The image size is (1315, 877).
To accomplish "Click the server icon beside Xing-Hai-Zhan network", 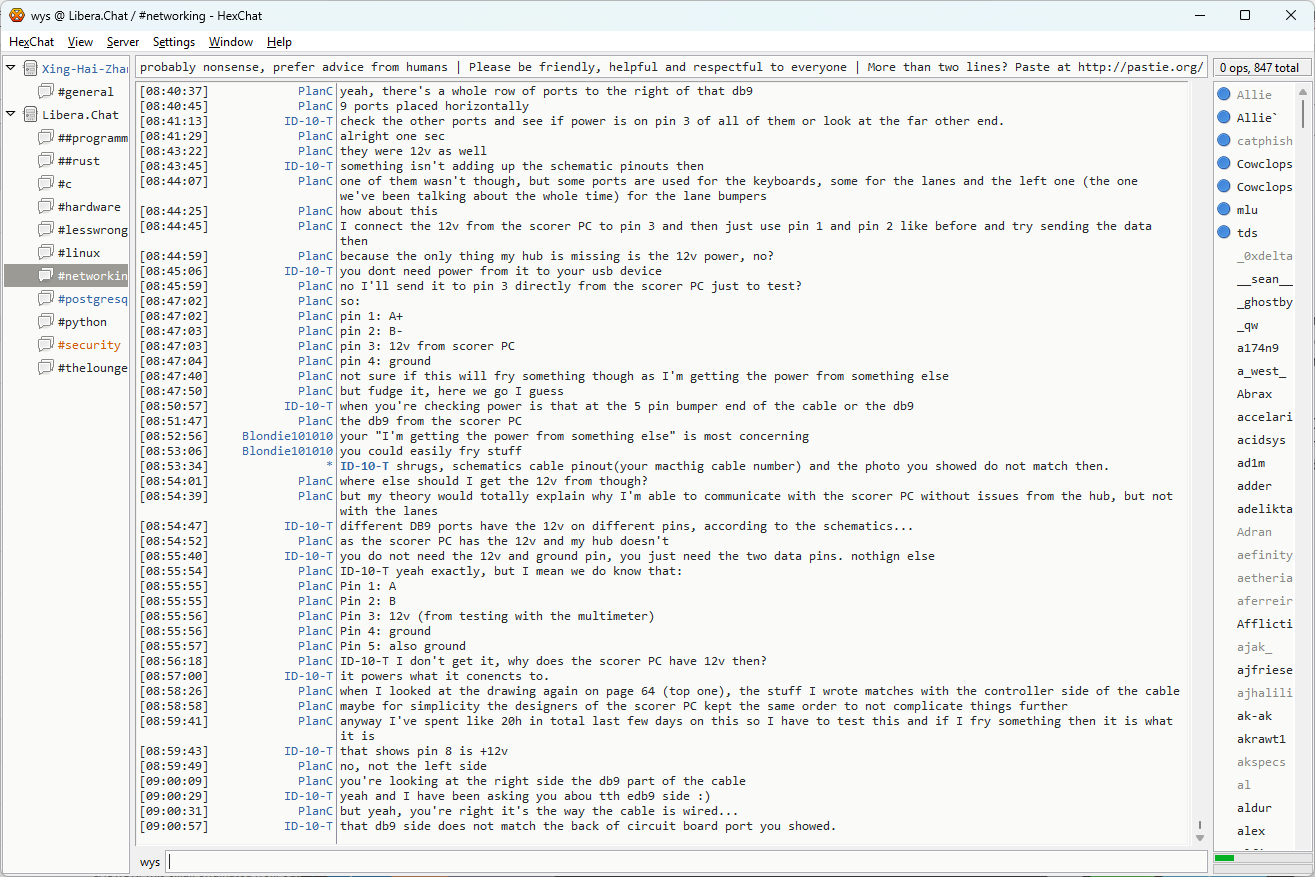I will (x=30, y=69).
